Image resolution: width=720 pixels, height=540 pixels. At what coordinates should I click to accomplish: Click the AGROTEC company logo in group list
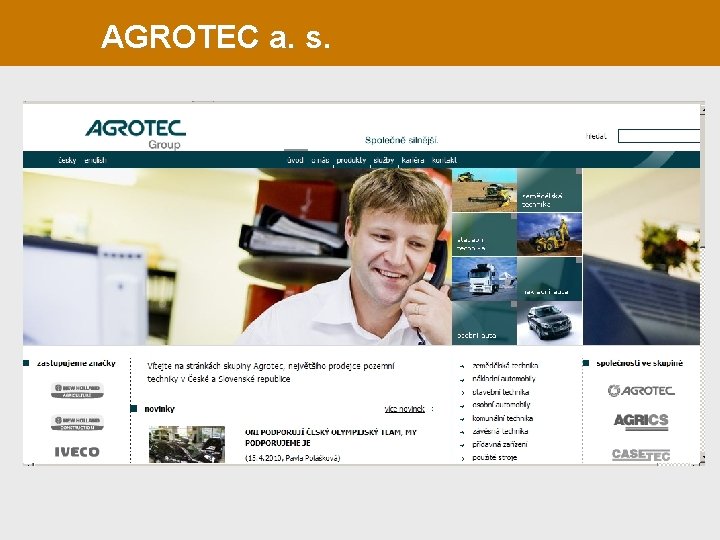click(x=641, y=391)
